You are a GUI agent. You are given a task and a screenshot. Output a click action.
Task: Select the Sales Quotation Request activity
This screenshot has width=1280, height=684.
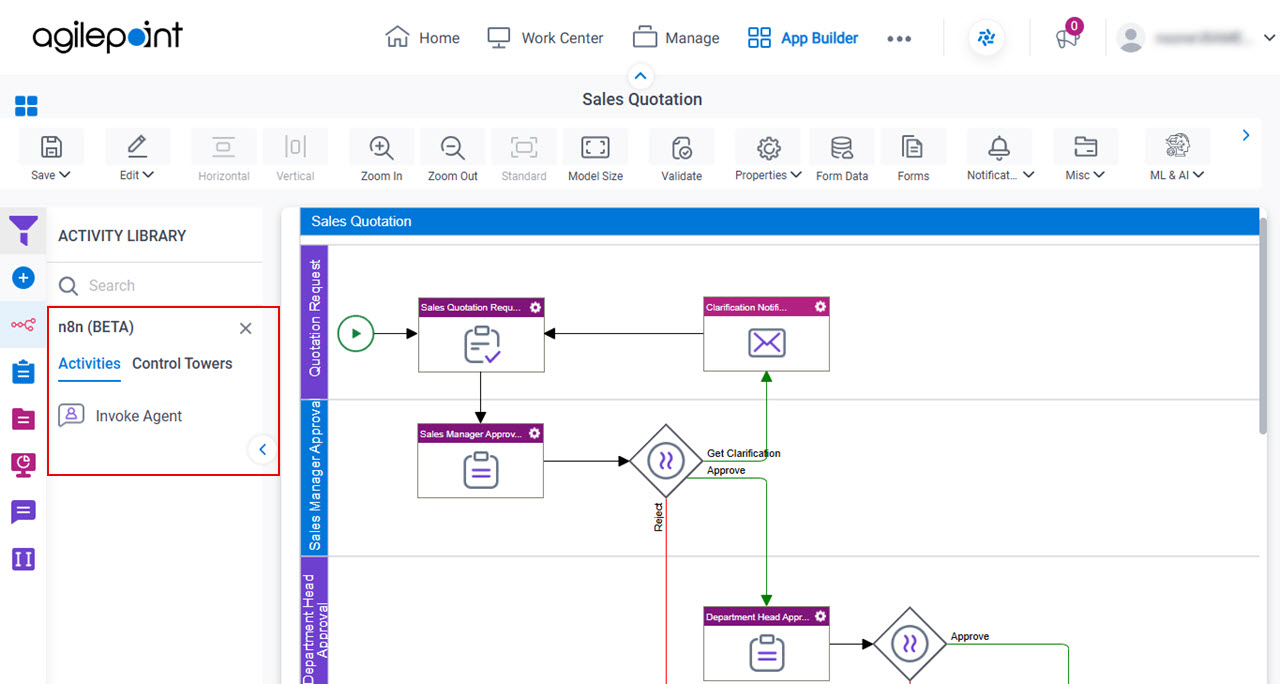click(481, 334)
